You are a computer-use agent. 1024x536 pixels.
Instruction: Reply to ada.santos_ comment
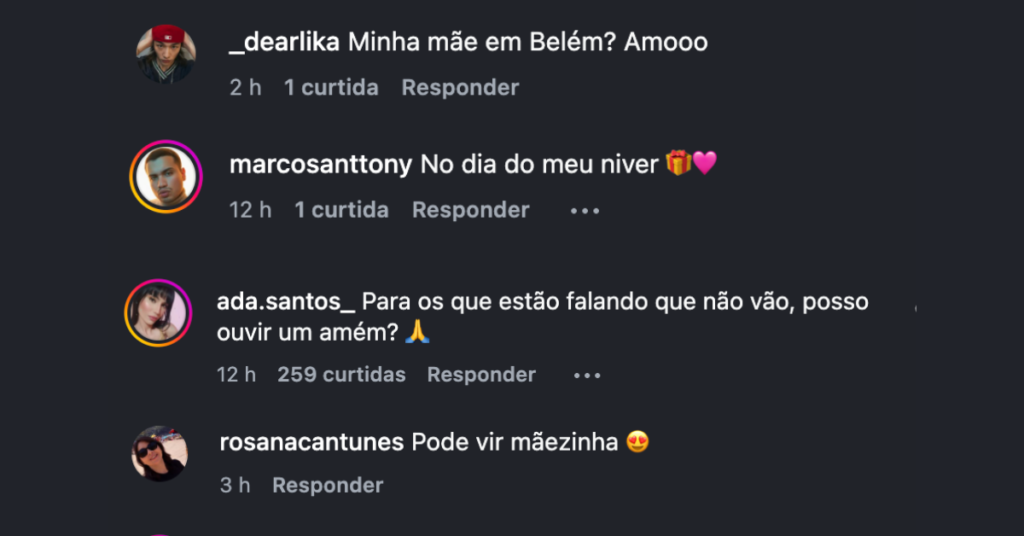(481, 375)
